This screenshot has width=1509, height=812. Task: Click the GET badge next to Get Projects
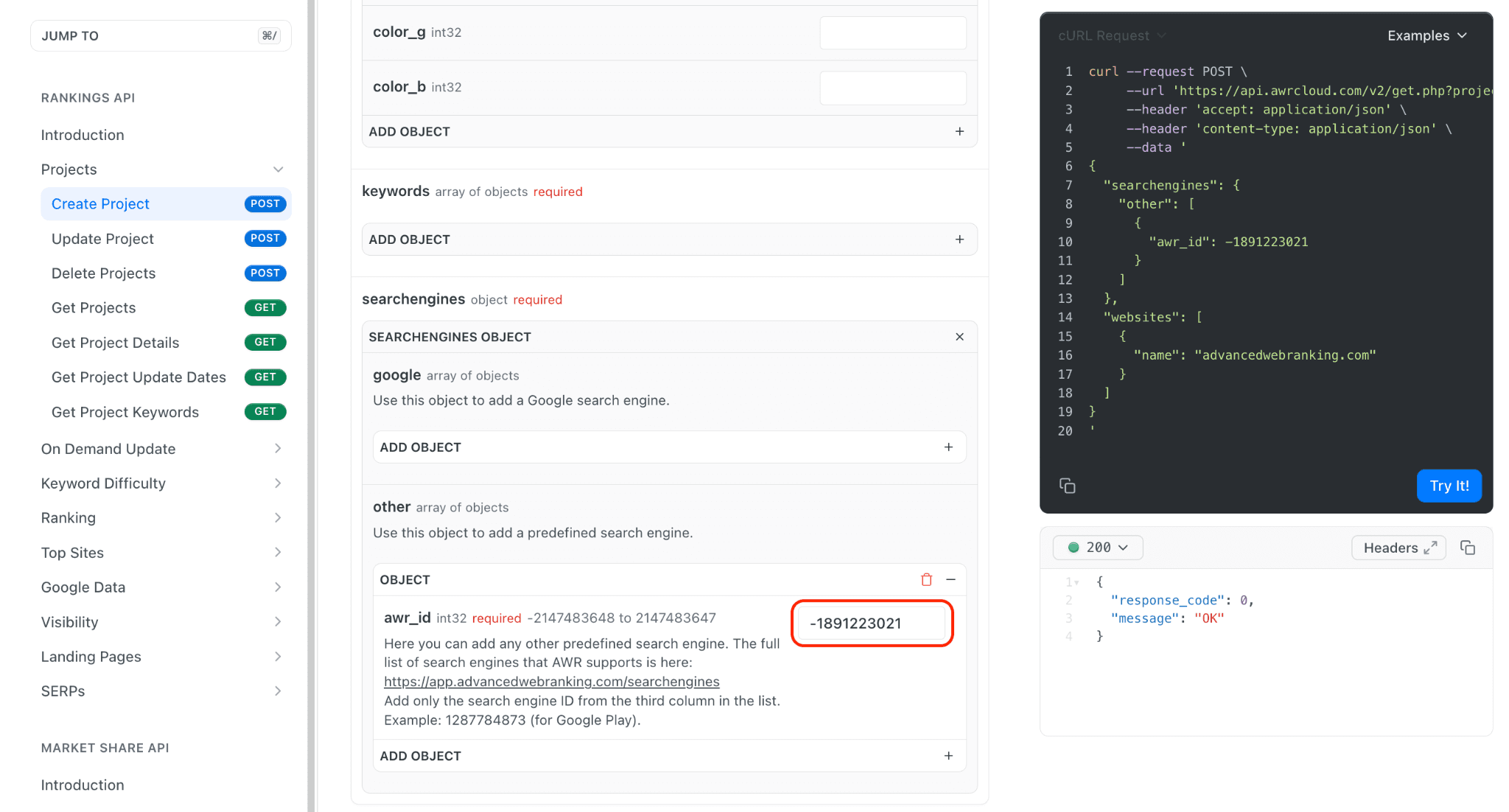[x=265, y=308]
